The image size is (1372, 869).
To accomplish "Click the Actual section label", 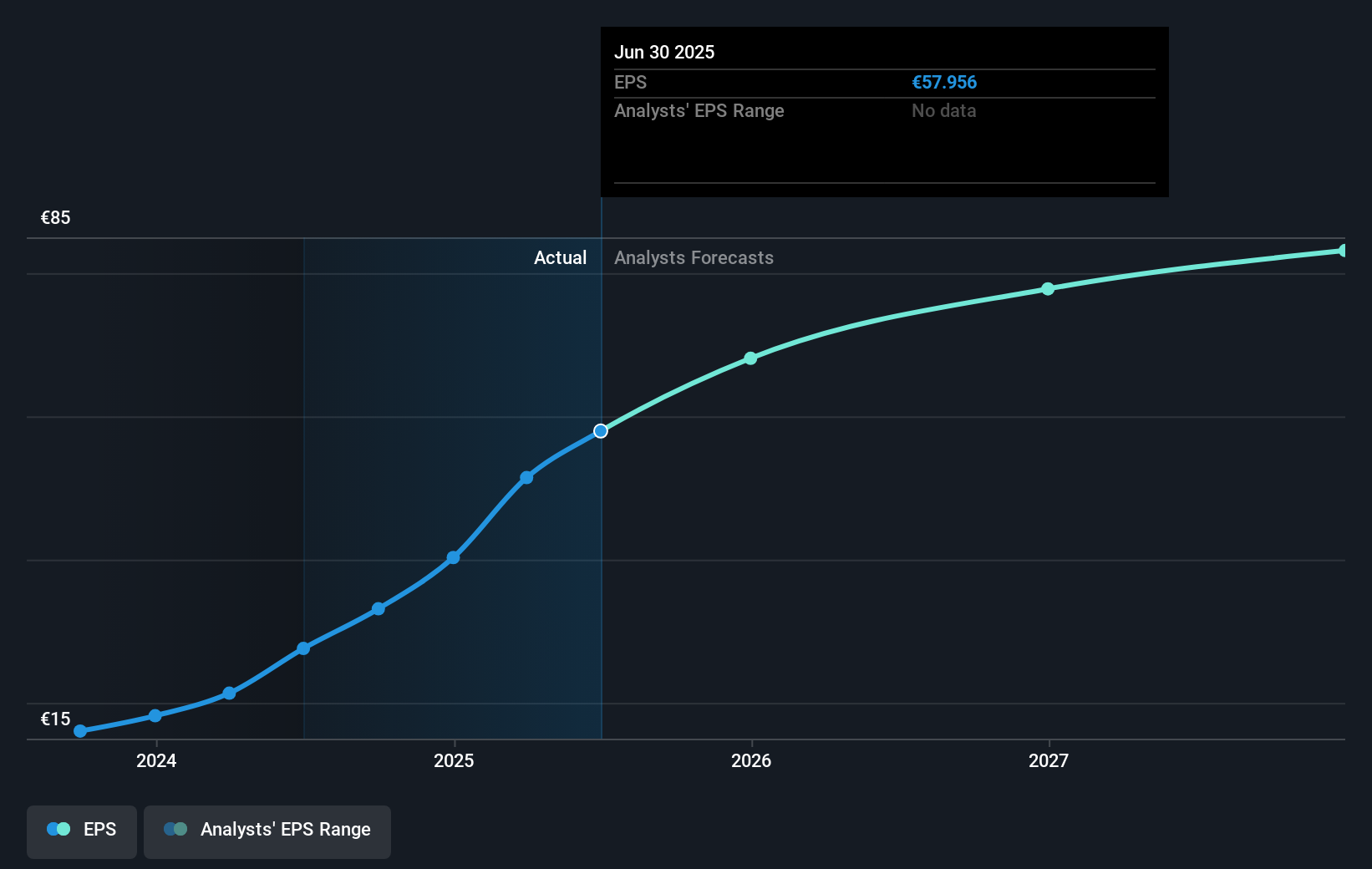I will tap(560, 258).
